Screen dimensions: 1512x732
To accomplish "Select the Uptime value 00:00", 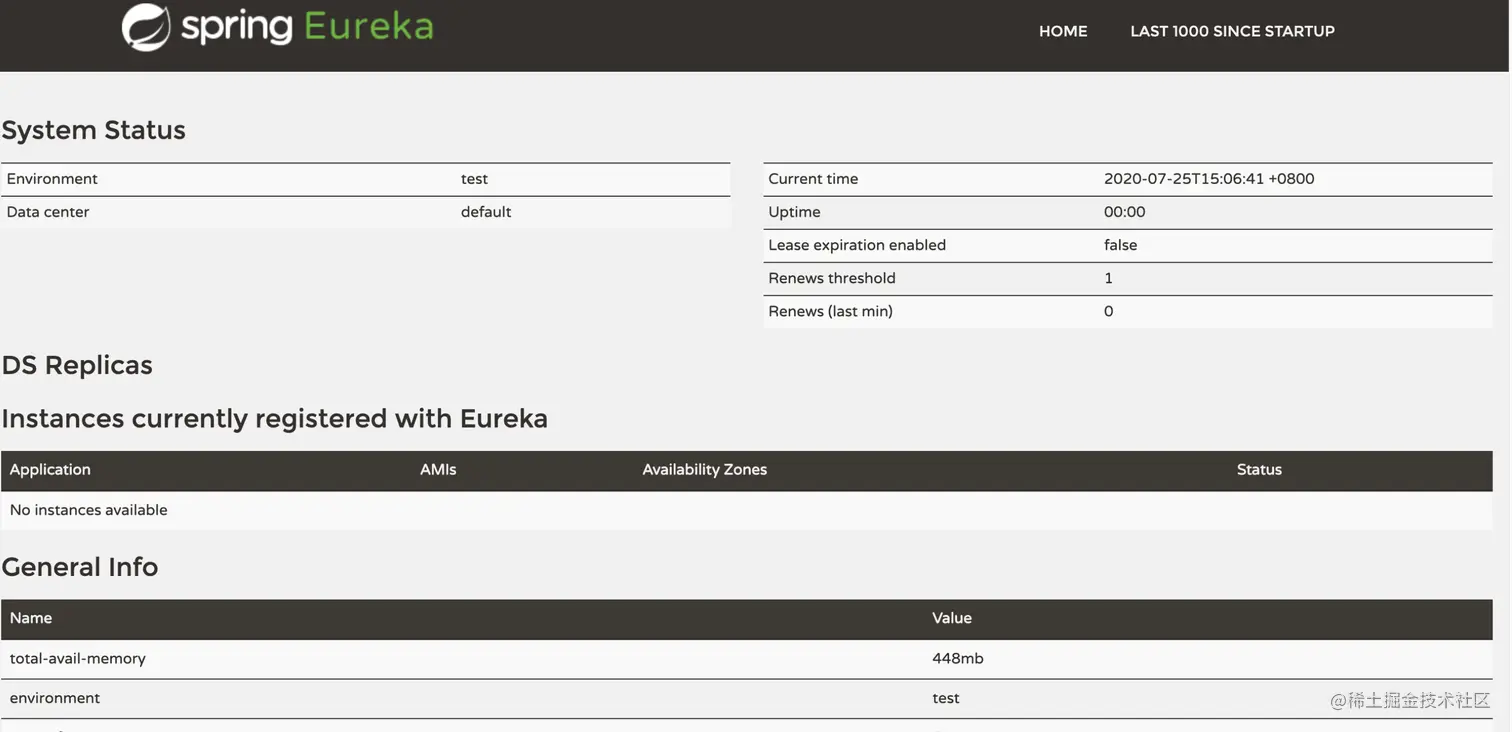I will click(x=1125, y=212).
